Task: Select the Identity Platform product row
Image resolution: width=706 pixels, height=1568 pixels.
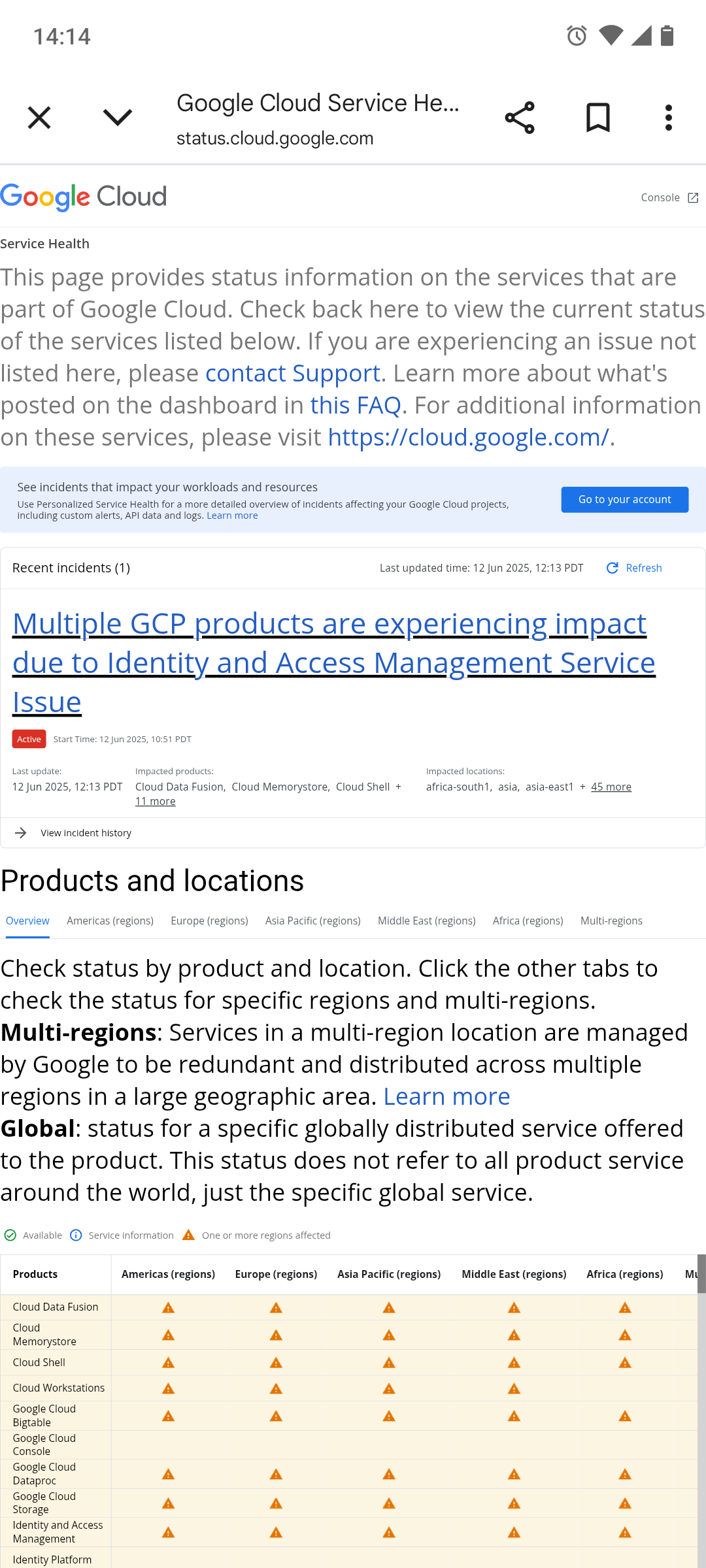Action: [x=349, y=1558]
